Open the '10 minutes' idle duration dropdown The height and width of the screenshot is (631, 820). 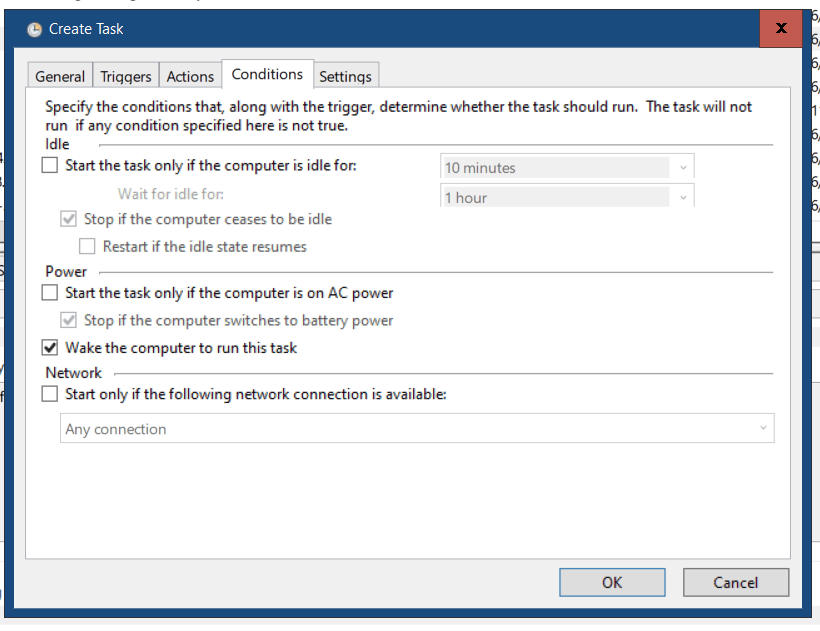tap(684, 167)
